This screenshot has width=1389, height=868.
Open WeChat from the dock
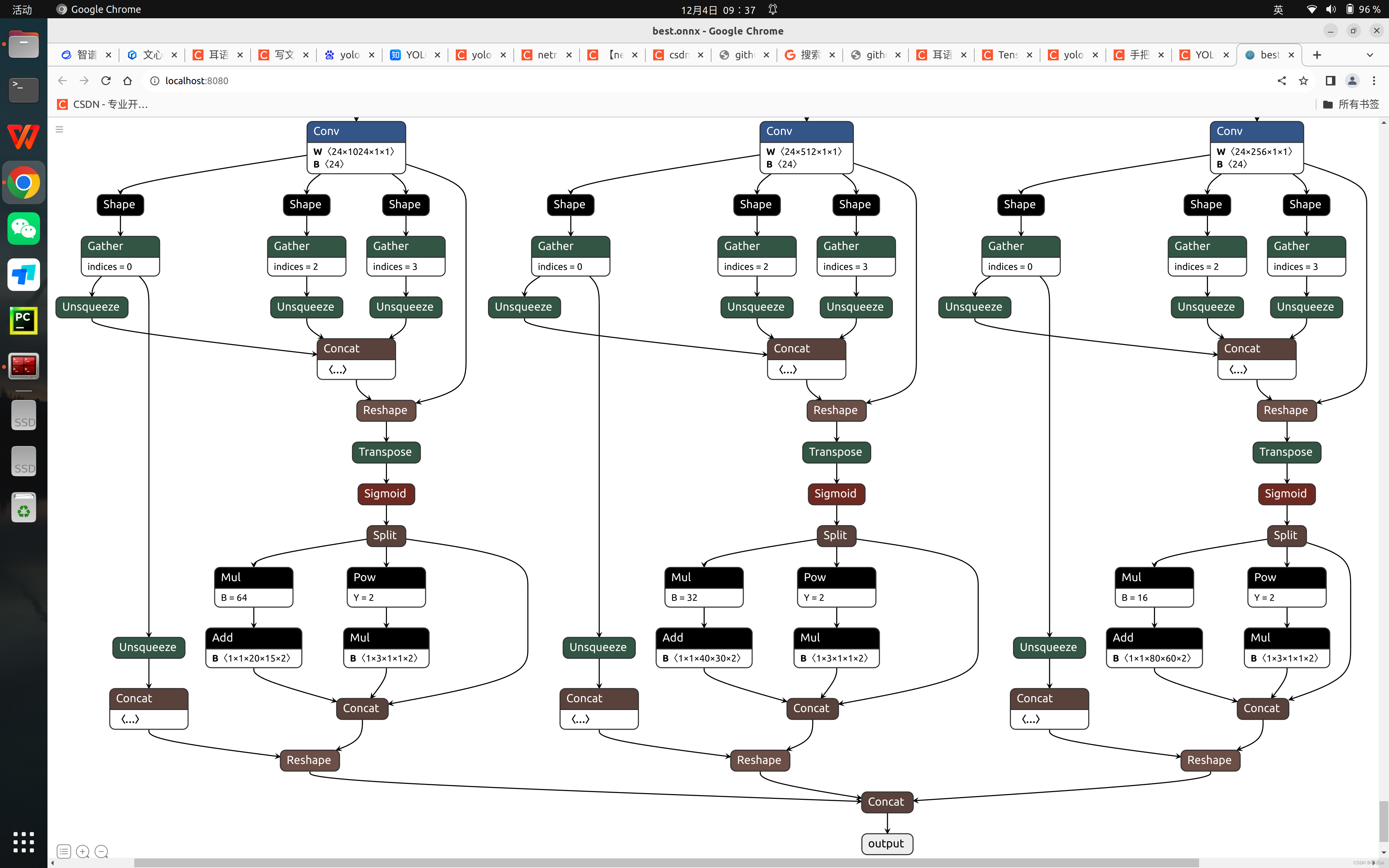pos(23,229)
